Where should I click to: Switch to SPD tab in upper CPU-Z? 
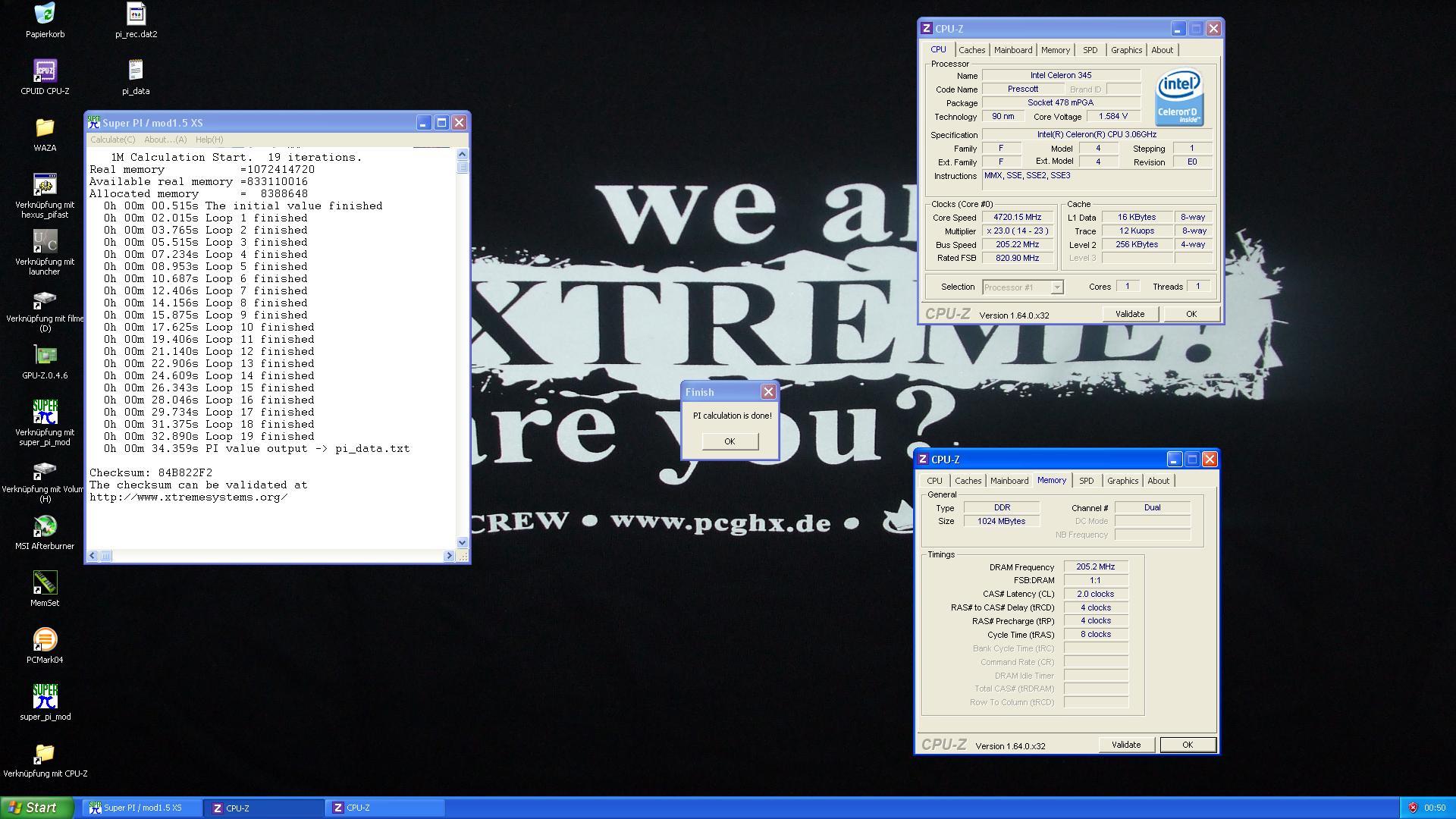(x=1090, y=50)
